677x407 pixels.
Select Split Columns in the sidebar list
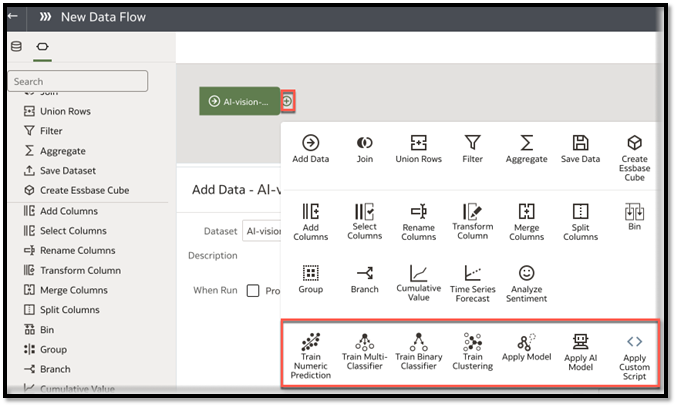click(61, 310)
